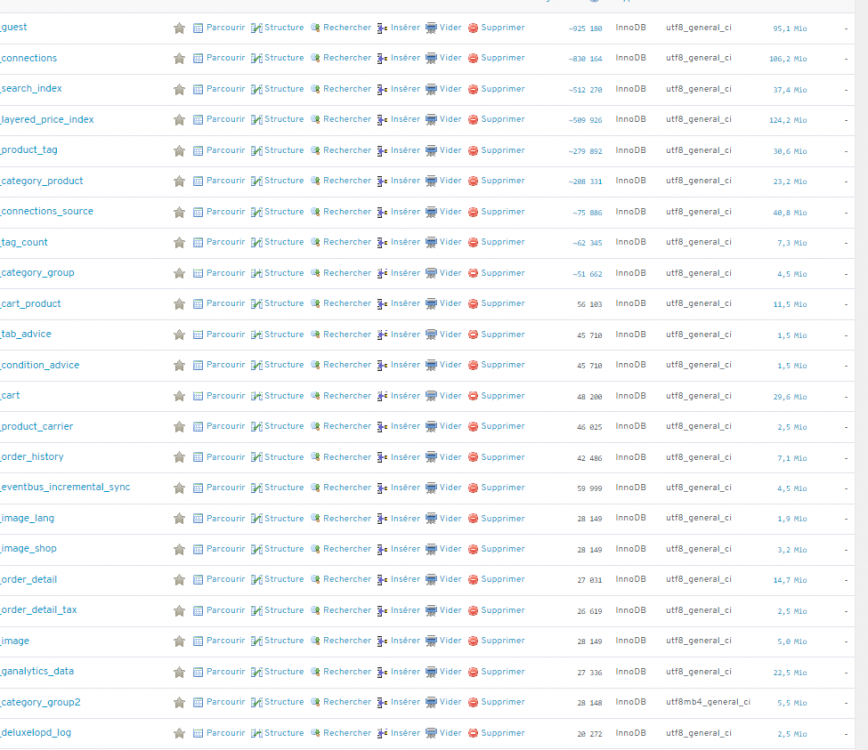Click size value 14,7 Mio
868x750 pixels.
click(790, 580)
